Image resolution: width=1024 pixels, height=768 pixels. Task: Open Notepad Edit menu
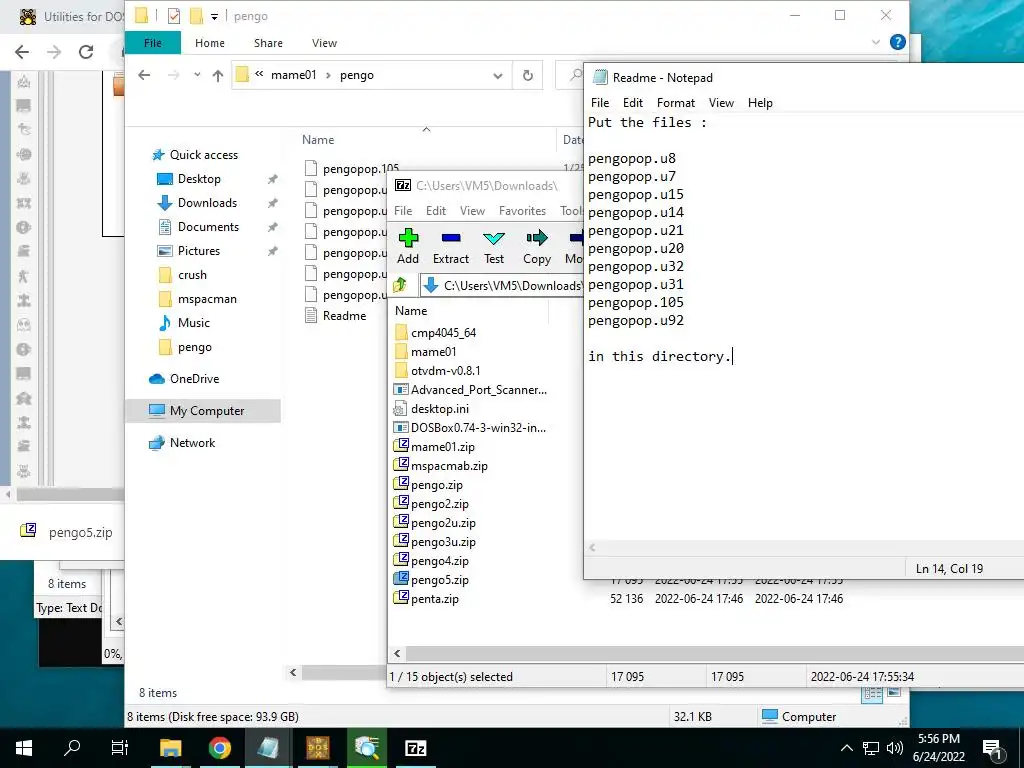click(632, 103)
